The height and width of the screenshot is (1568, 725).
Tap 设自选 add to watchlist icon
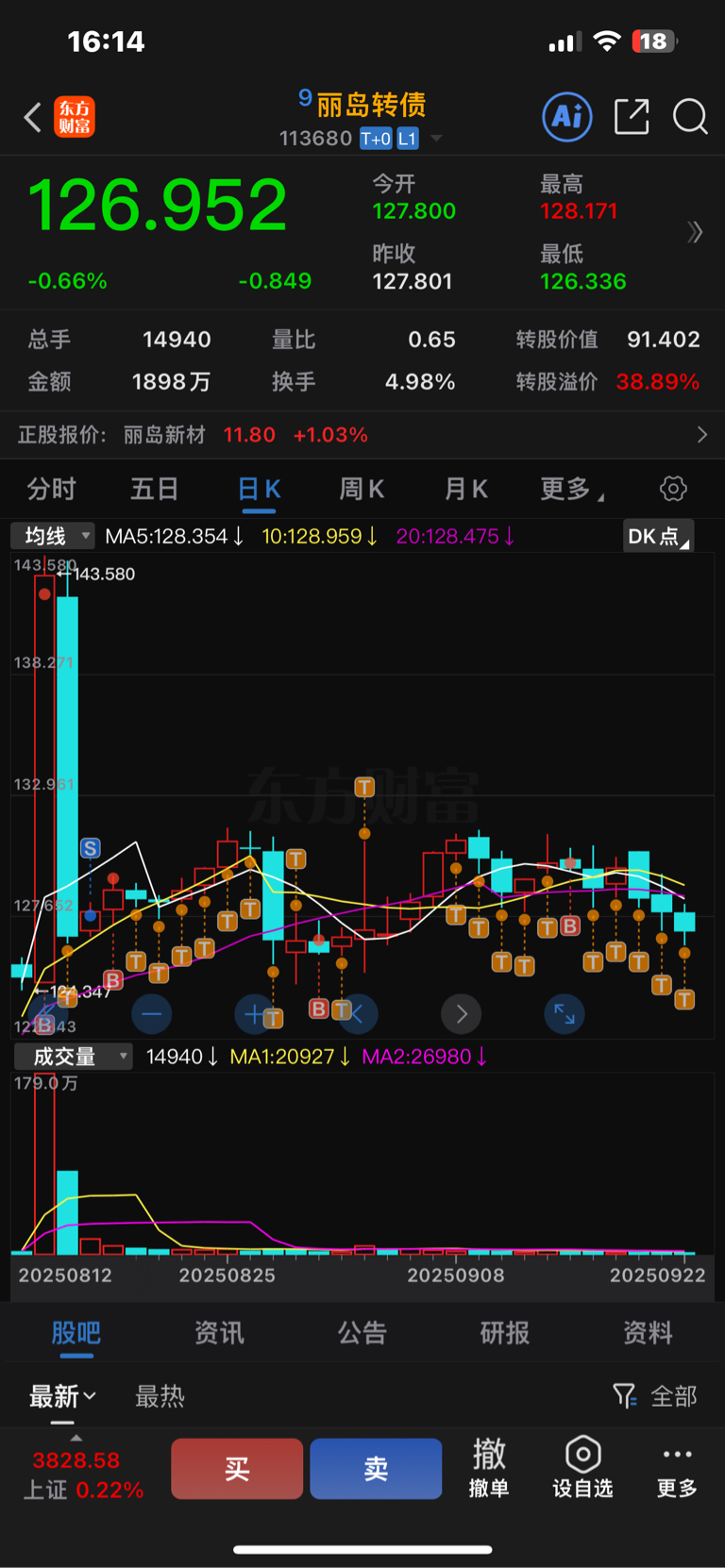coord(582,1467)
